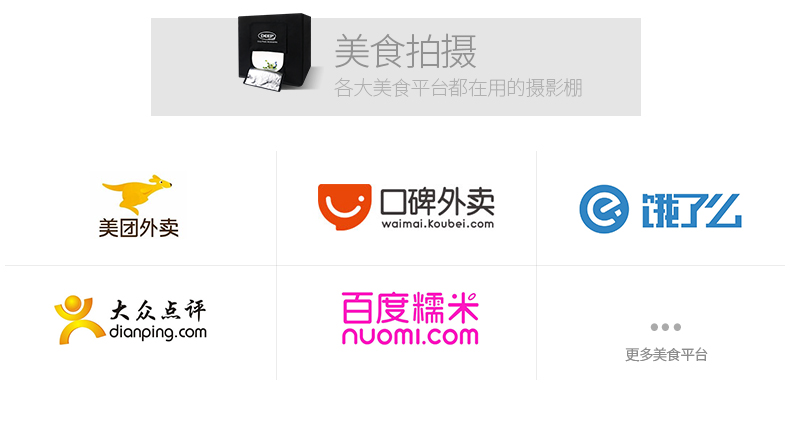Click the blue Ele.me circular e icon
790x429 pixels.
pyautogui.click(x=604, y=209)
